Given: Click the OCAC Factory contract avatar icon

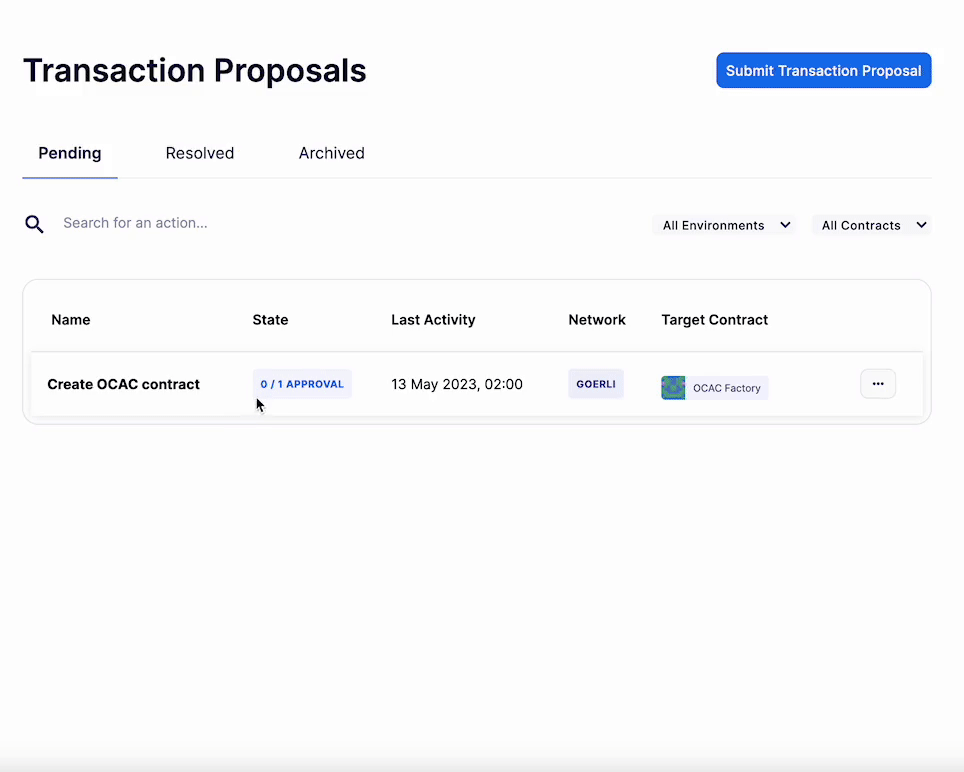Looking at the screenshot, I should click(673, 387).
